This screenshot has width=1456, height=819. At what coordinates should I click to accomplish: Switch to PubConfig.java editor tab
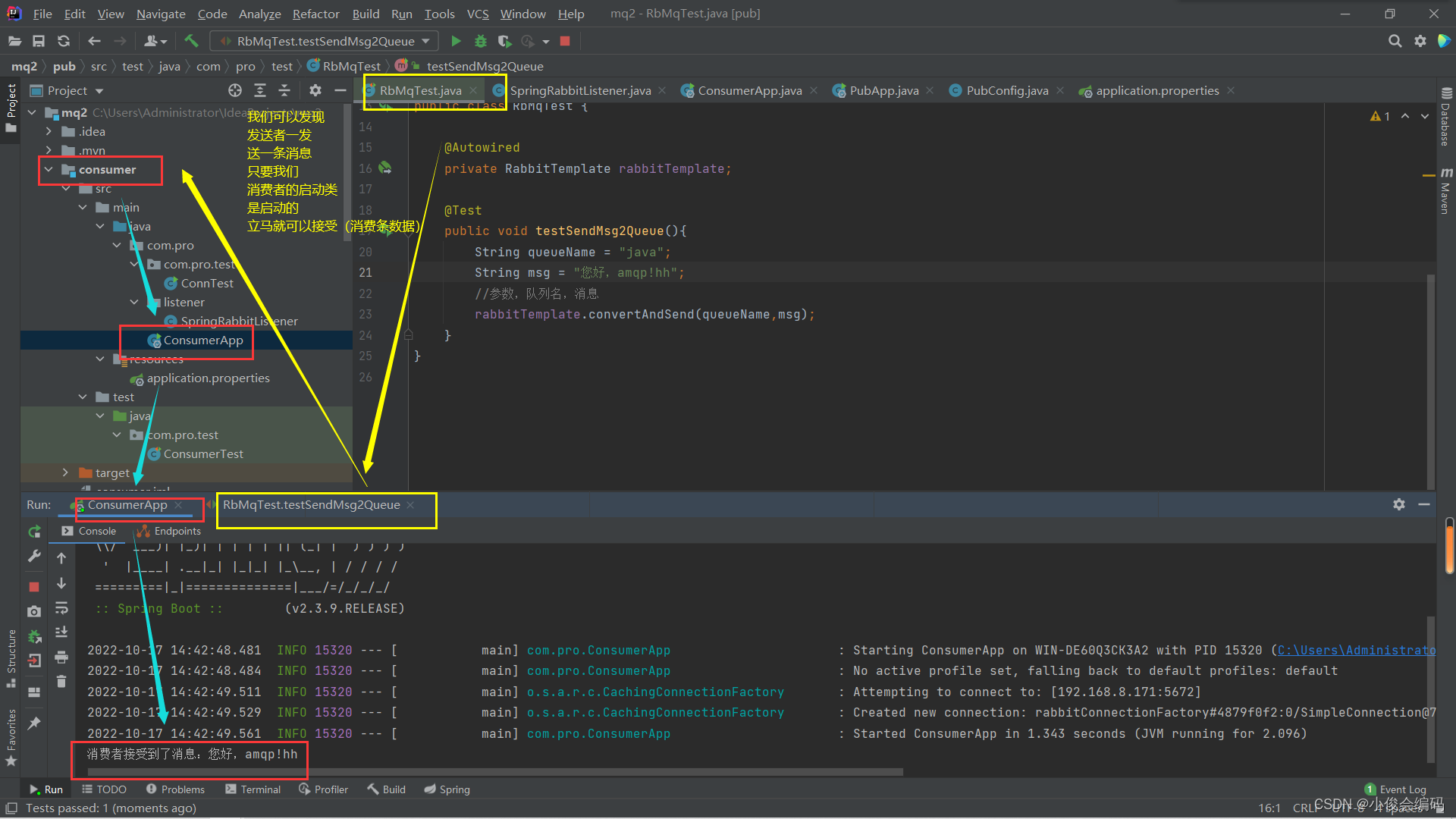pos(1006,91)
